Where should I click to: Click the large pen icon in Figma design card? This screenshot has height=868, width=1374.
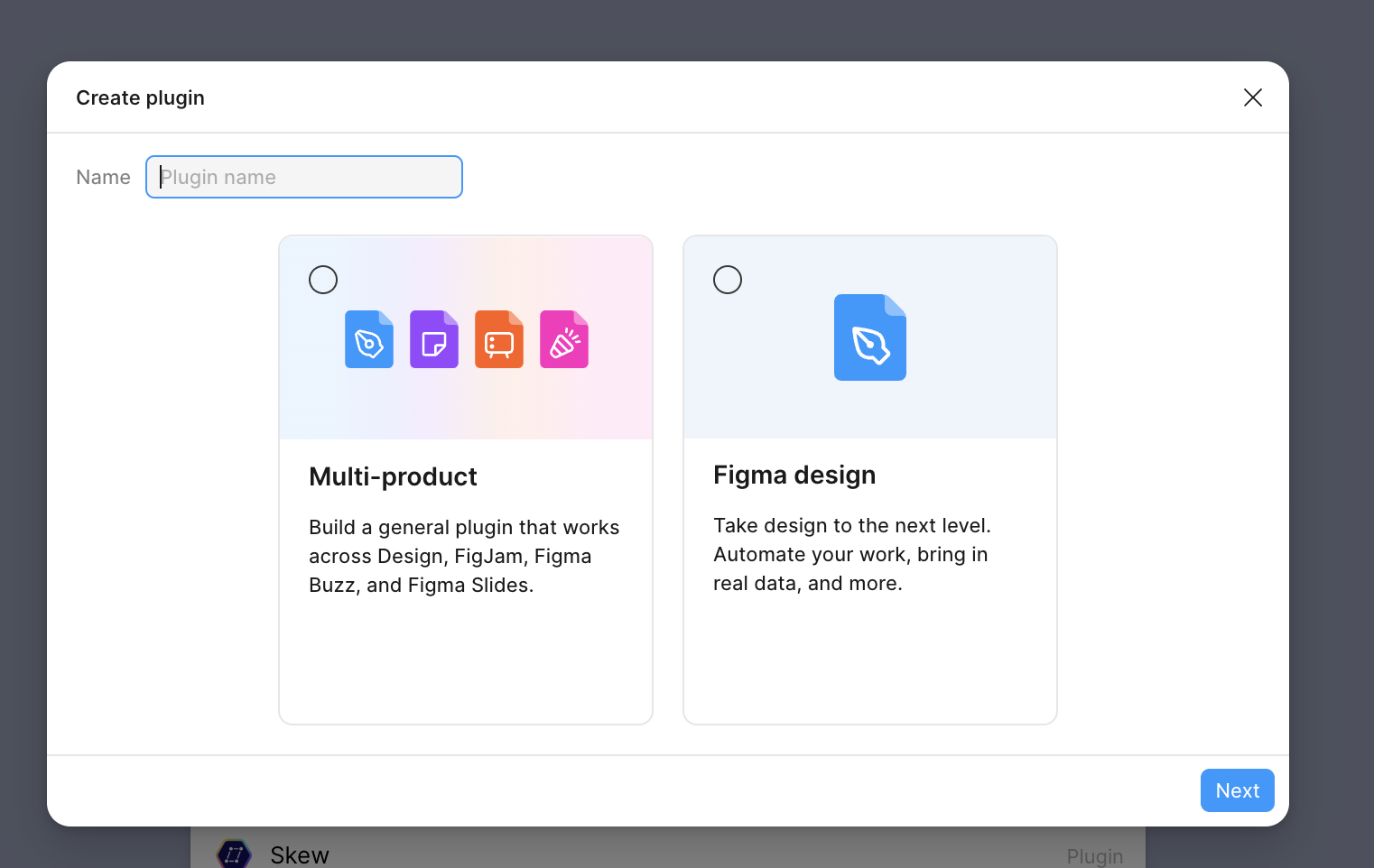coord(870,337)
